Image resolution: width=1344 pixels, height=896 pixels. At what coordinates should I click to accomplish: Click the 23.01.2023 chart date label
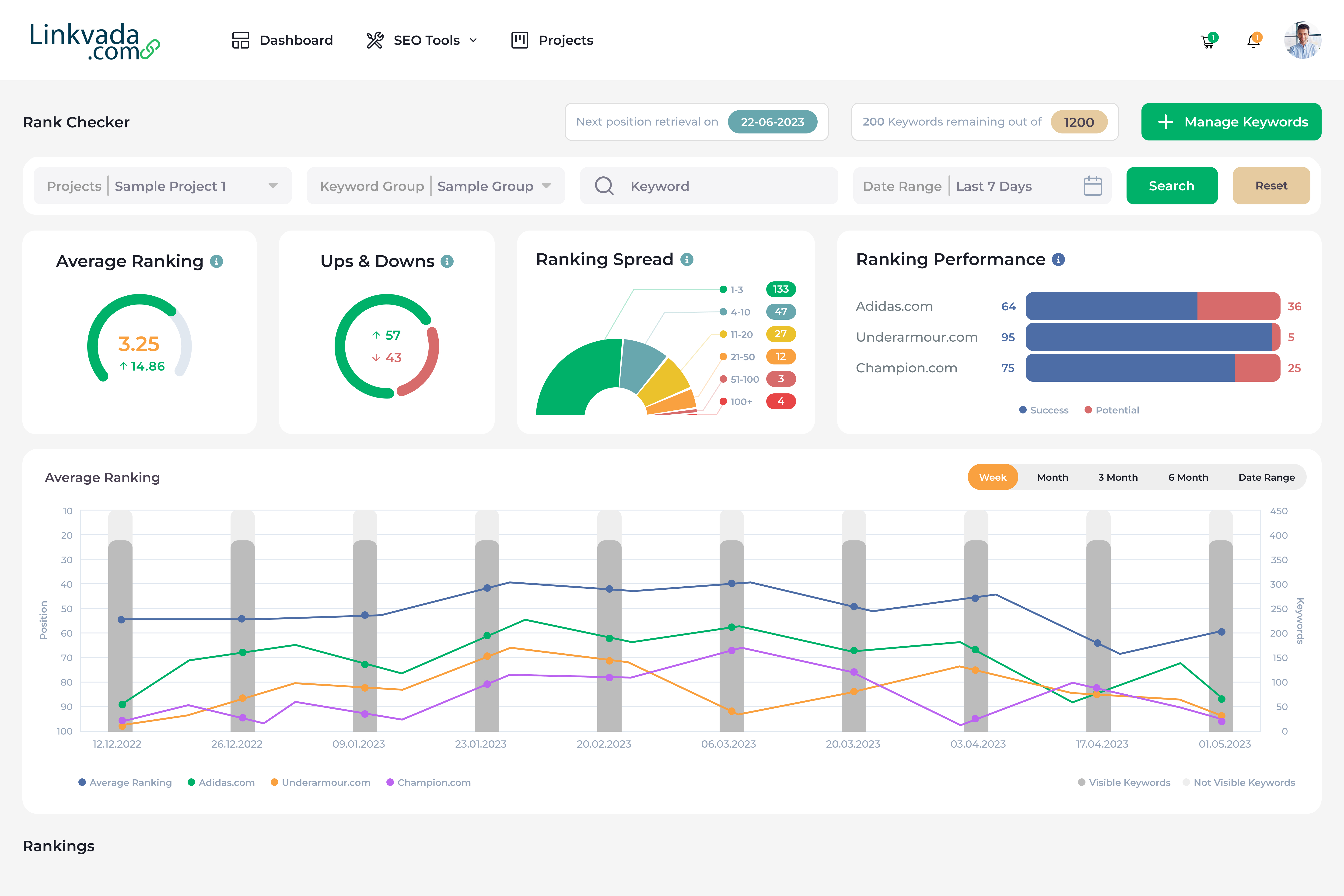point(481,744)
